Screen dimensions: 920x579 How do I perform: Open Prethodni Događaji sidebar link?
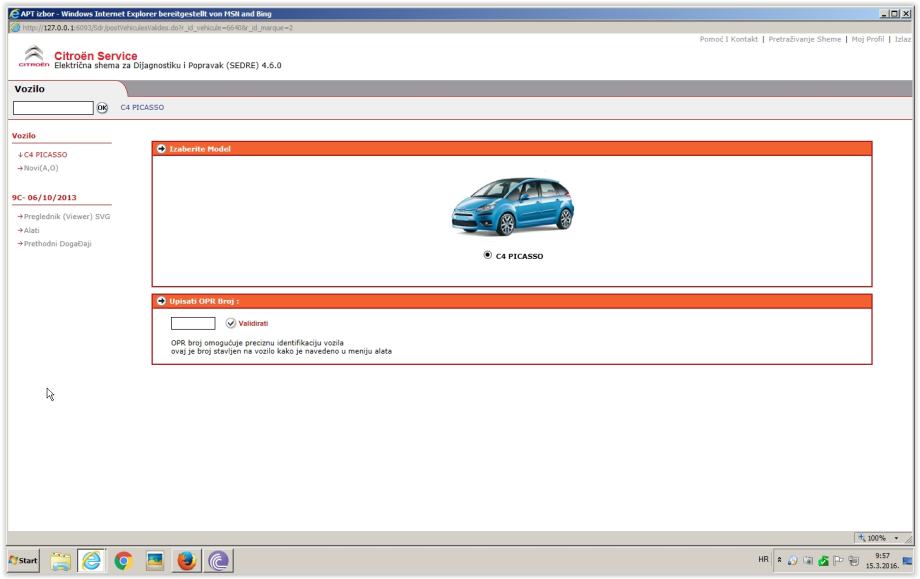point(58,244)
